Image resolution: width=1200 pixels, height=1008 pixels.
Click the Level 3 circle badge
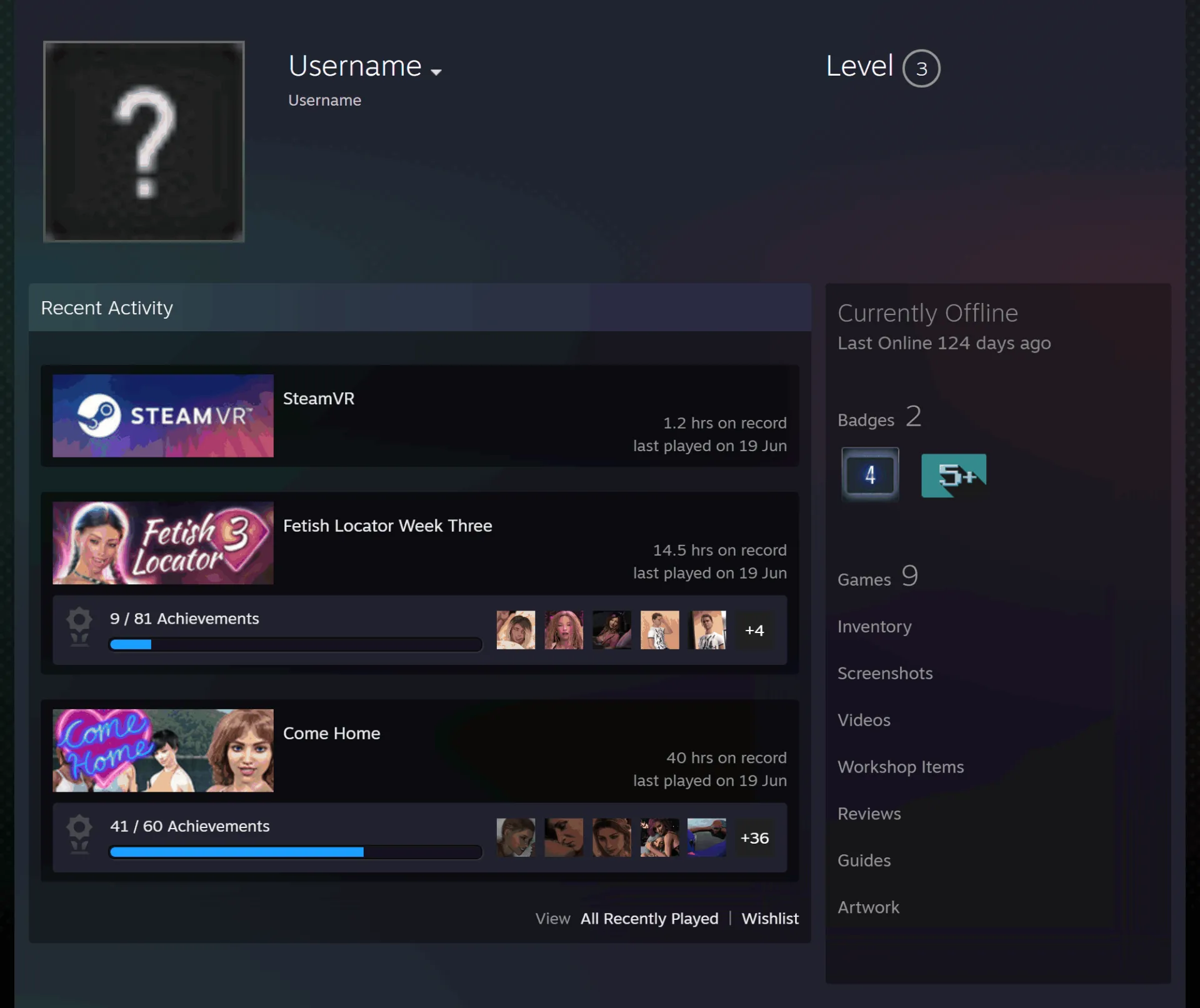(x=921, y=68)
